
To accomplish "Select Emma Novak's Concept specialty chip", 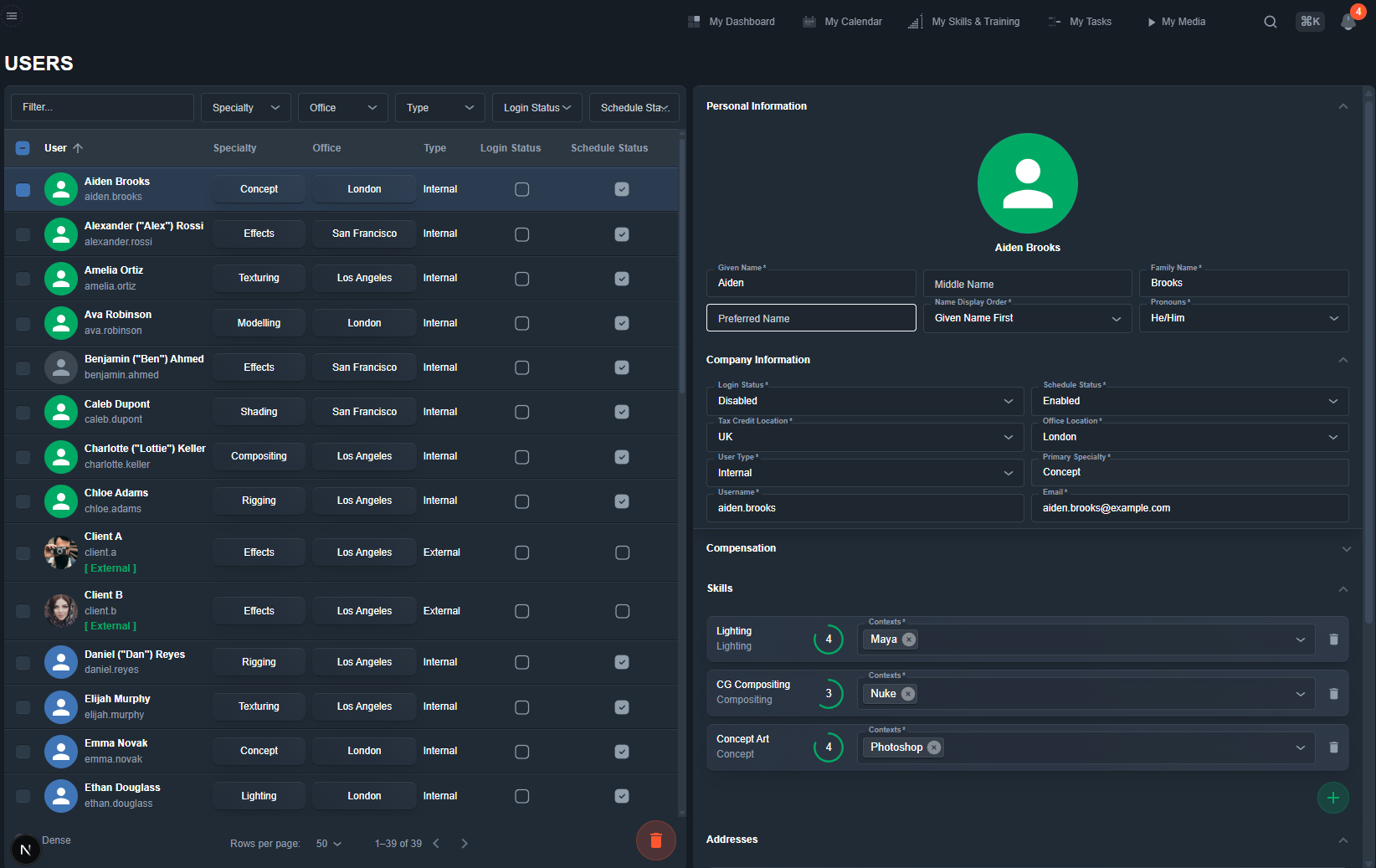I will 259,751.
